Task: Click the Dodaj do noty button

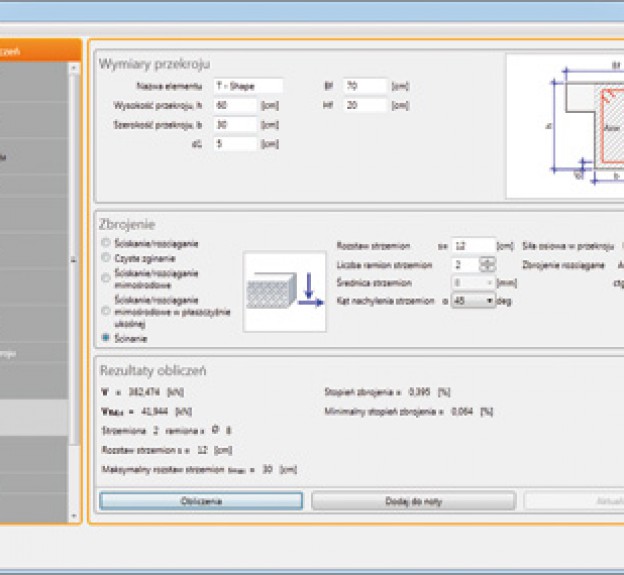Action: 413,500
